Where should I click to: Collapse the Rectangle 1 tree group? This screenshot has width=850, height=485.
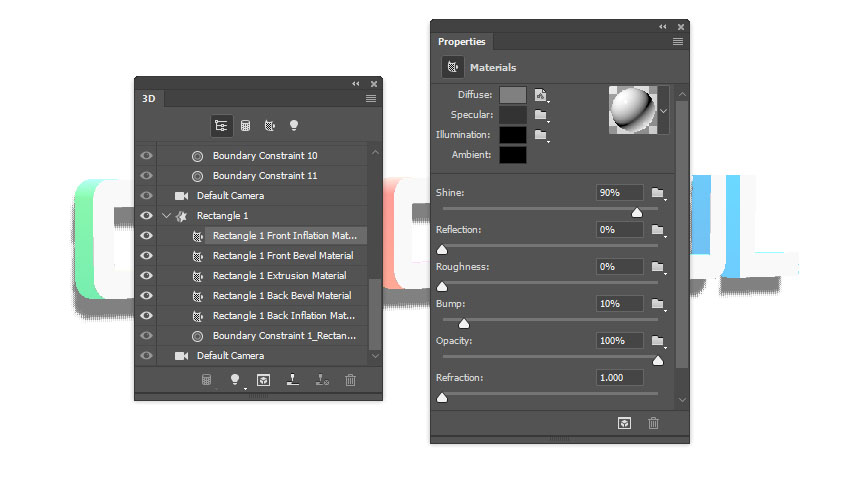pyautogui.click(x=166, y=216)
